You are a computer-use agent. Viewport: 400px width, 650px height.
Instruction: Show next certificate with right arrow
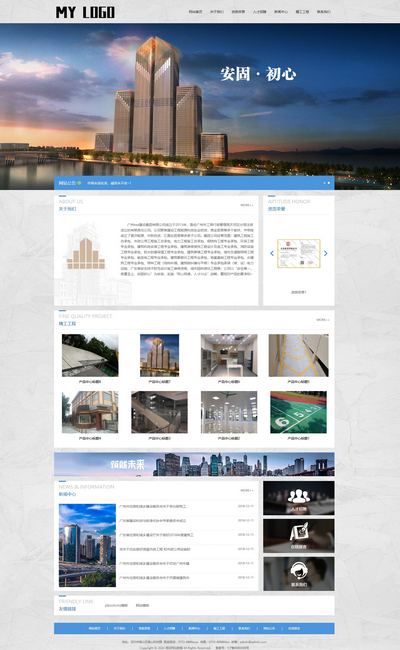(x=325, y=253)
